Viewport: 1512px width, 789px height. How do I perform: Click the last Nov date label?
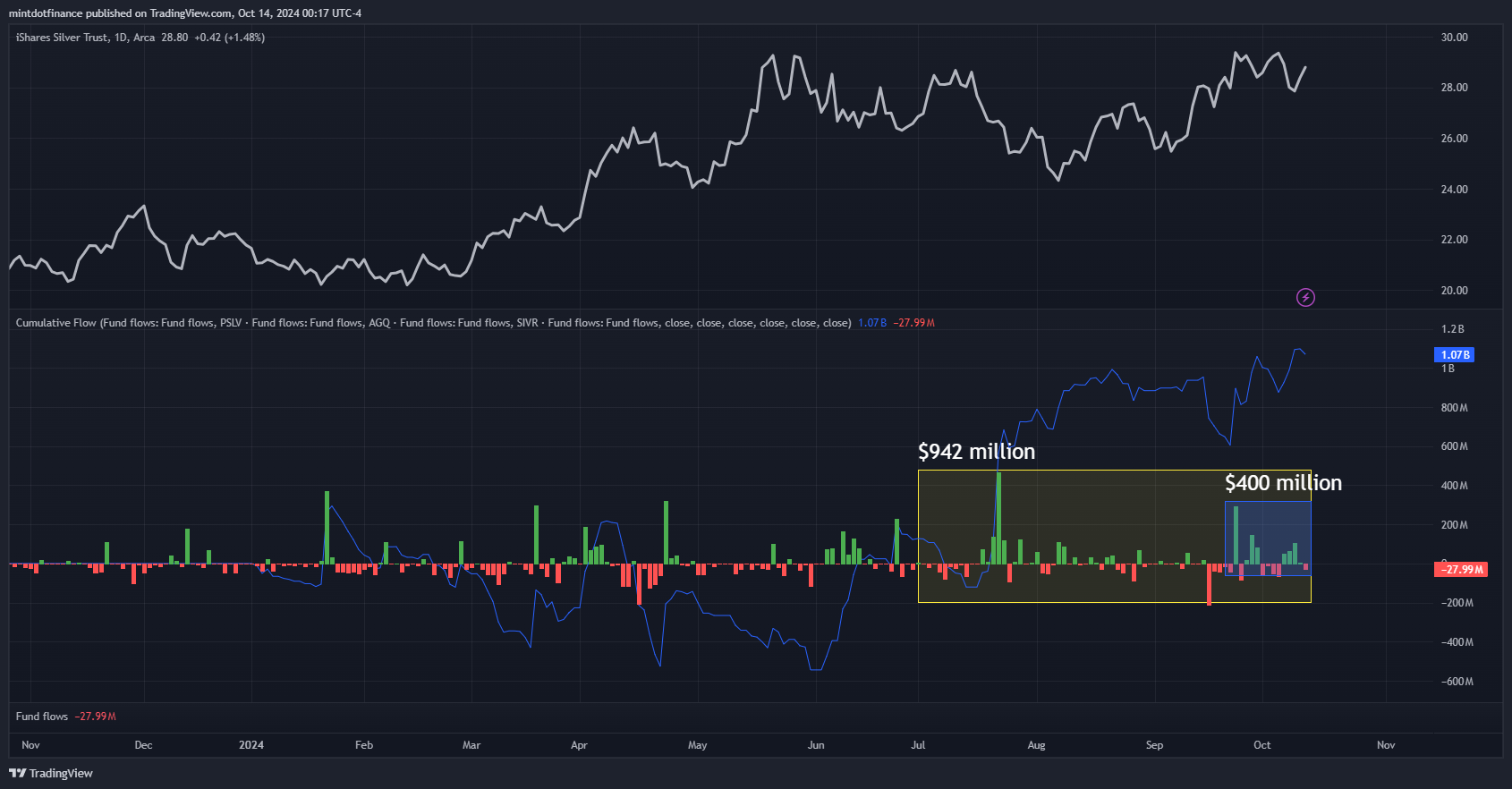coord(1386,745)
